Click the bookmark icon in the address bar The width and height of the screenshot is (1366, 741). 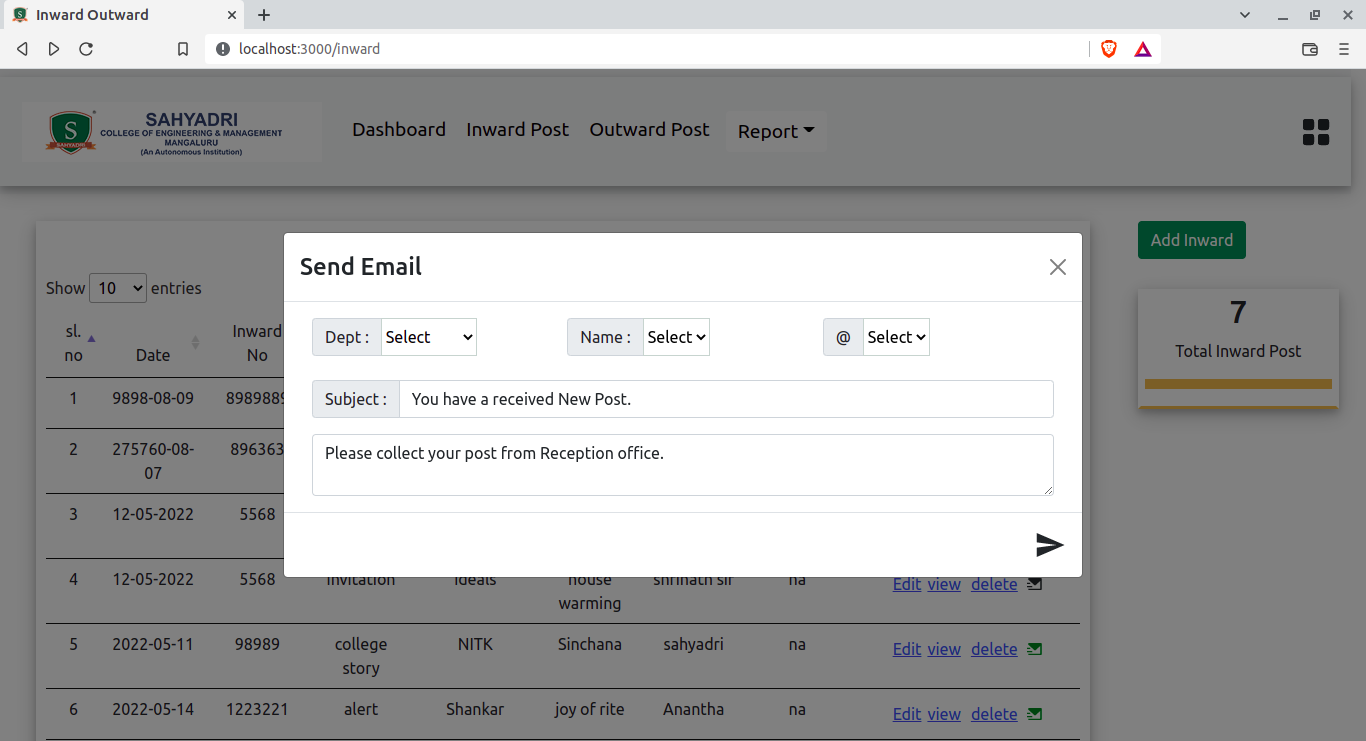[183, 48]
